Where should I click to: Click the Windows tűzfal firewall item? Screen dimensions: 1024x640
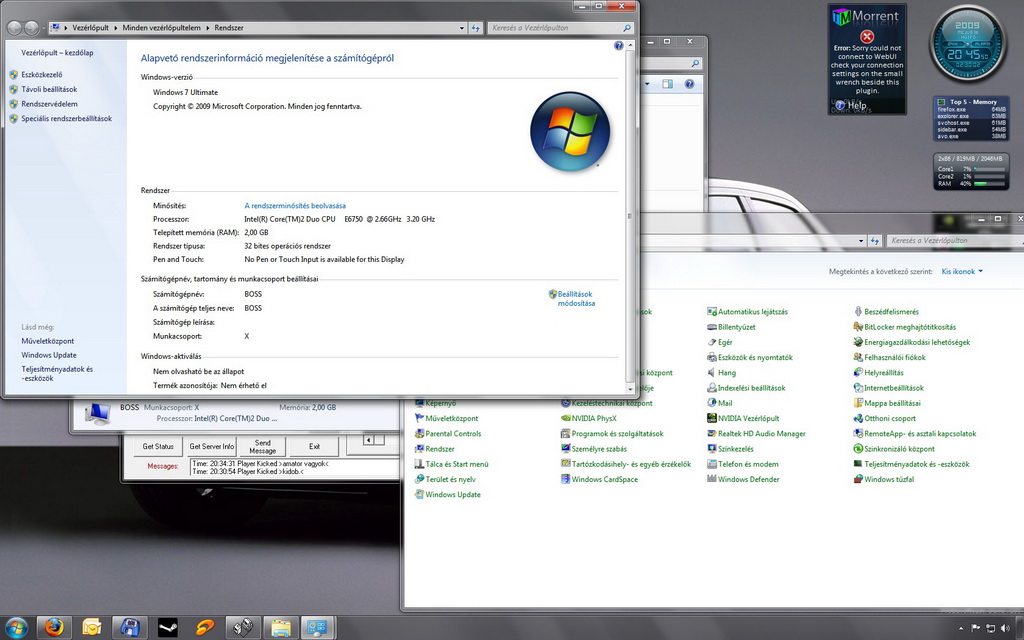pos(888,479)
